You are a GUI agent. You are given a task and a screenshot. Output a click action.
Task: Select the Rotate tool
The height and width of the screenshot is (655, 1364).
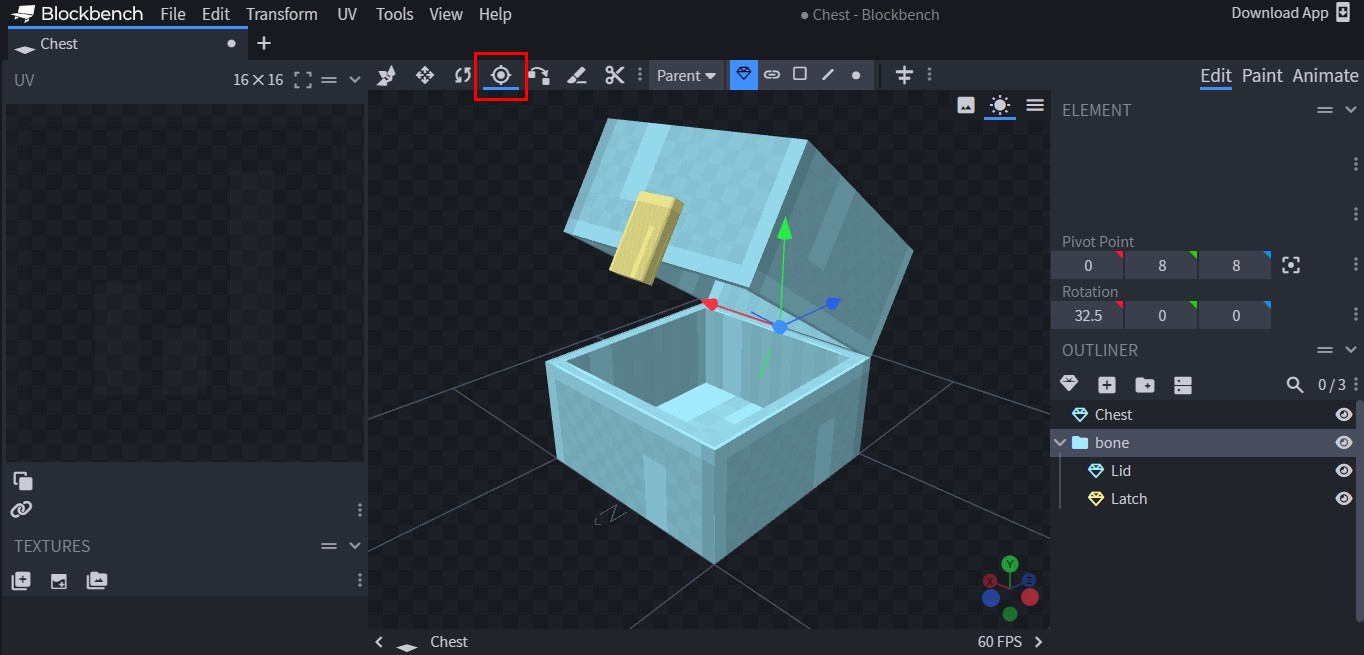point(462,75)
